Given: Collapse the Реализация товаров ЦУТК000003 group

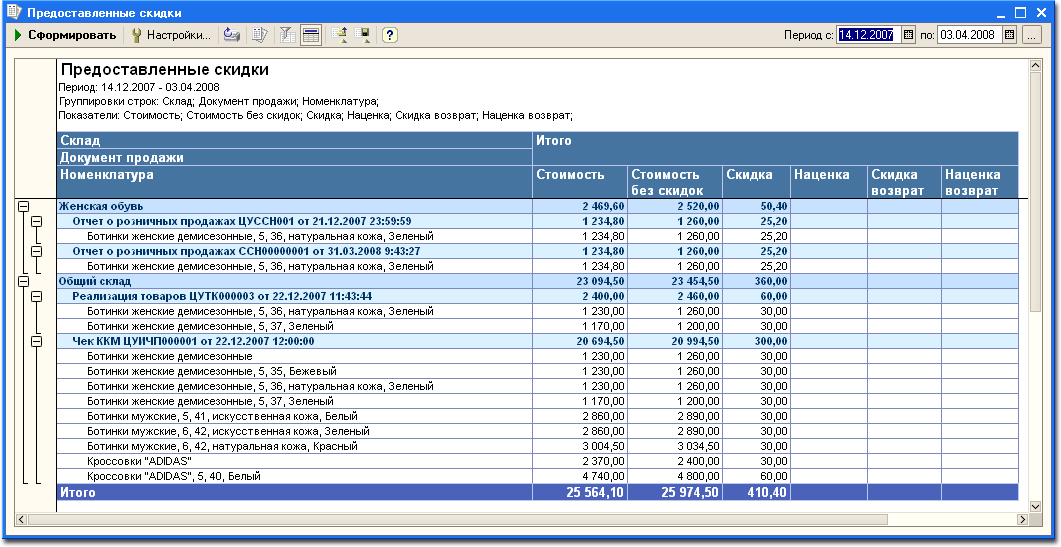Looking at the screenshot, I should coord(37,296).
